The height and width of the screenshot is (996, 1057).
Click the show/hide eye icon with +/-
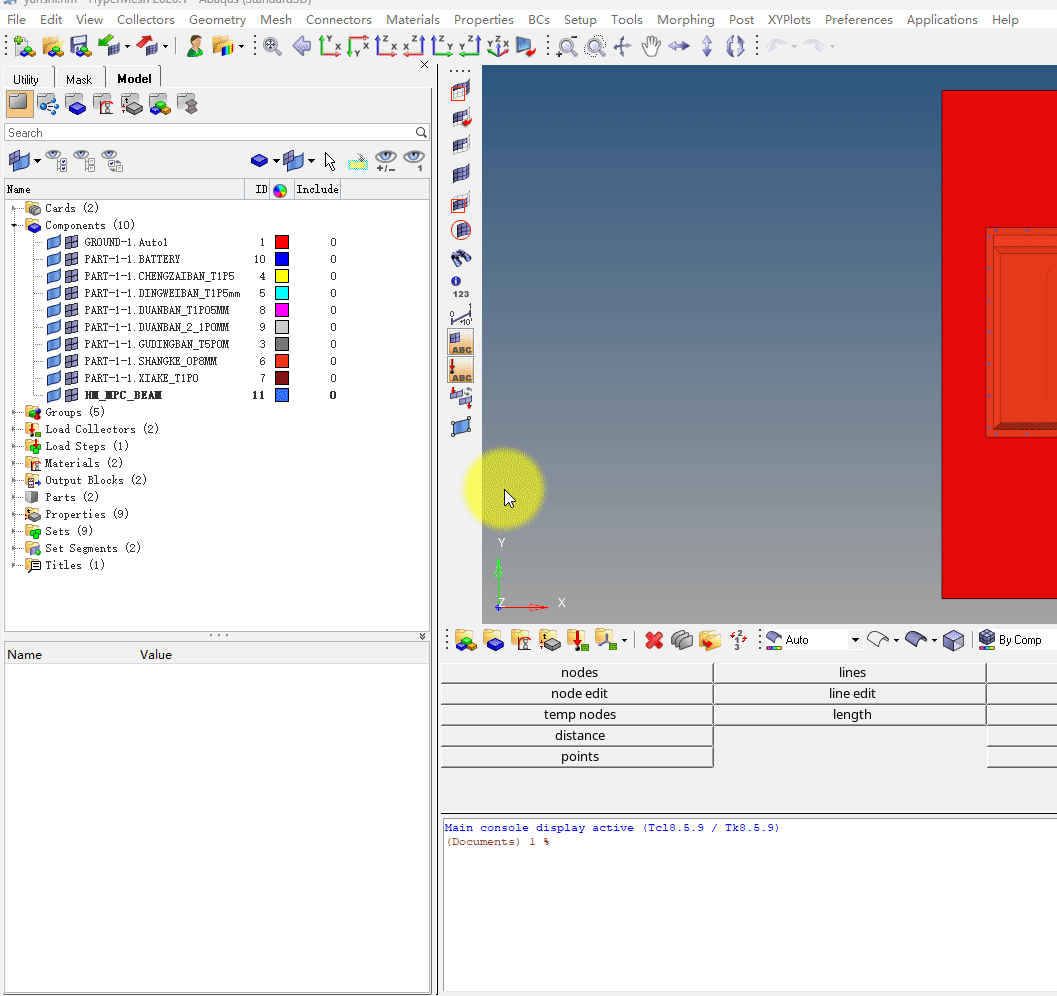point(386,160)
